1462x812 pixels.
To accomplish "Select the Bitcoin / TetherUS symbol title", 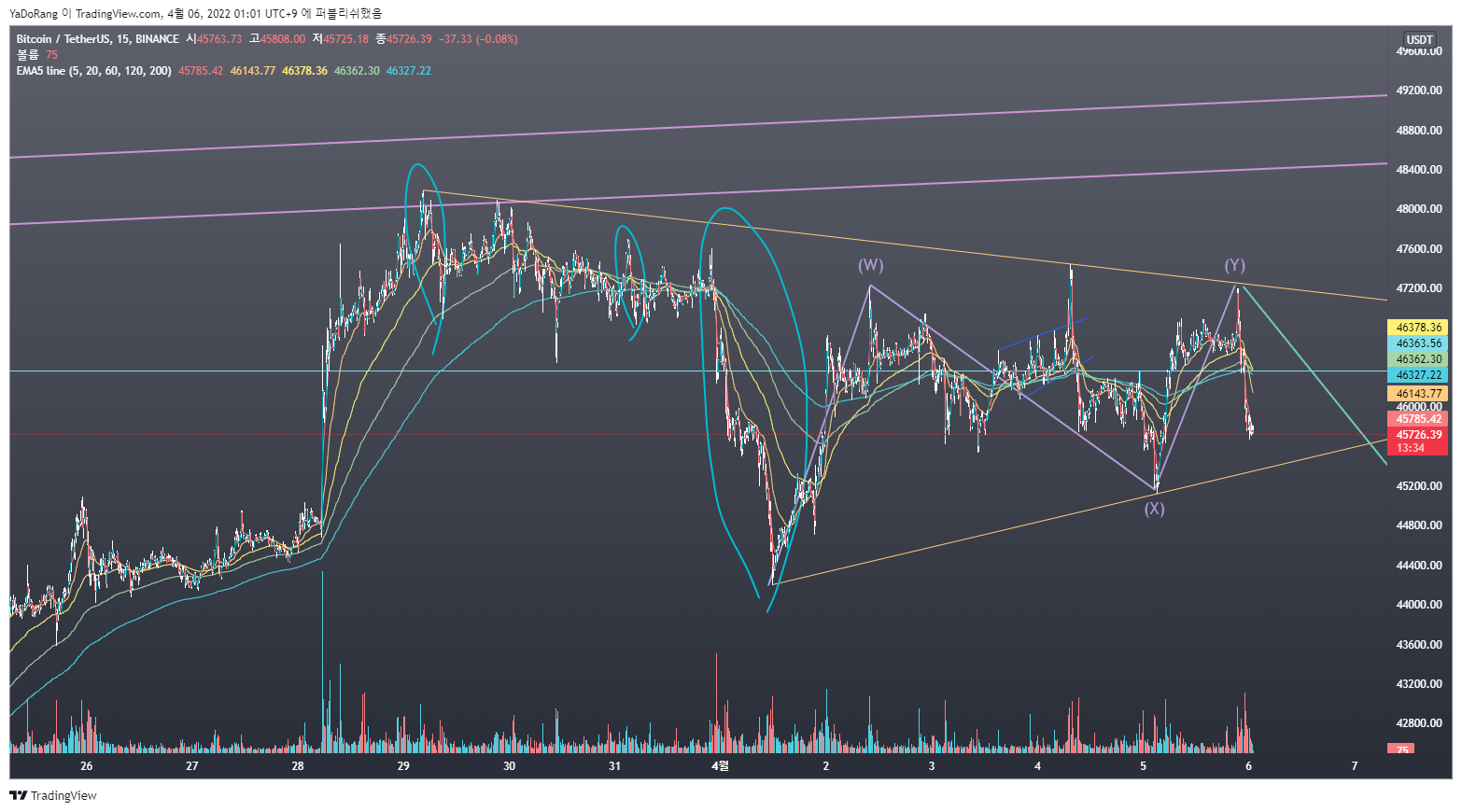I will click(63, 39).
